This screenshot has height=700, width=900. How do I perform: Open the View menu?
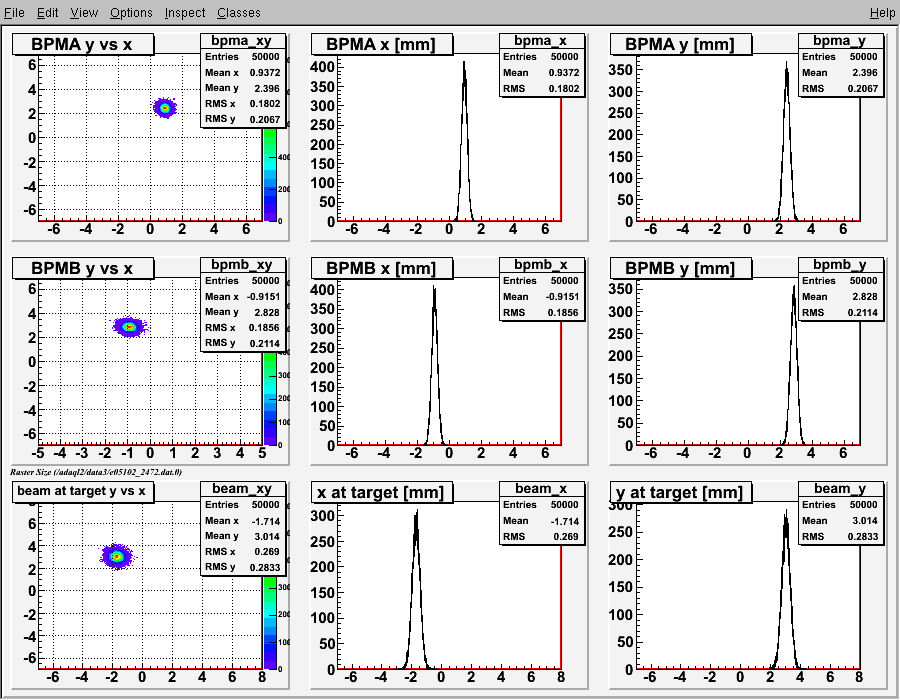(84, 13)
